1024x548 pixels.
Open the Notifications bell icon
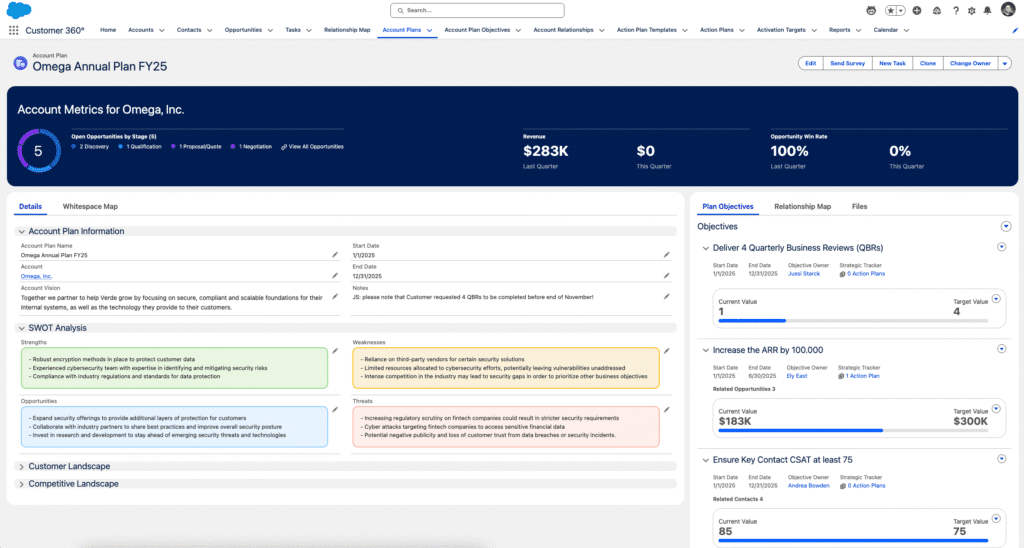point(987,10)
